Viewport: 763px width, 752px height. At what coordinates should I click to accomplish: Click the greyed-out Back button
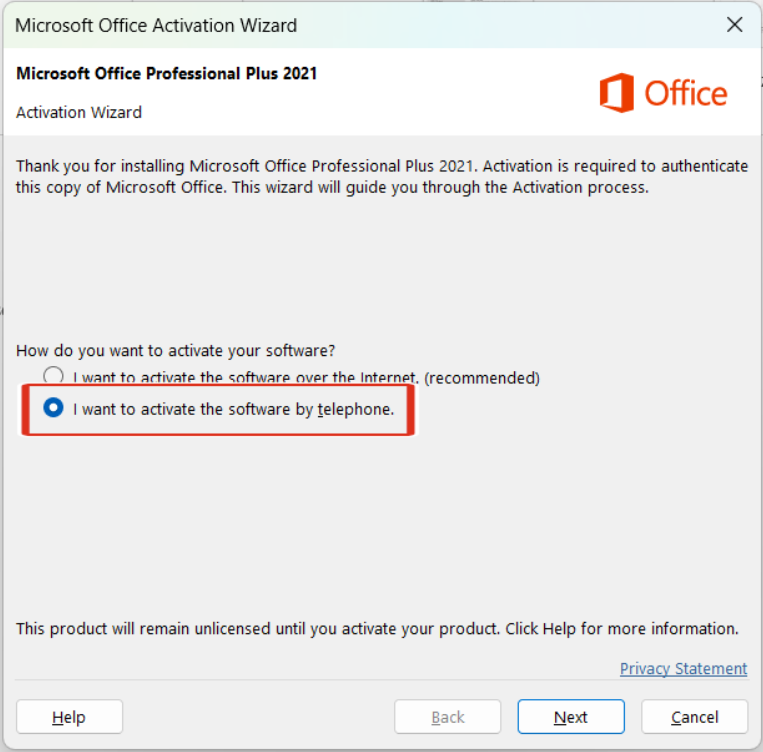(x=447, y=717)
